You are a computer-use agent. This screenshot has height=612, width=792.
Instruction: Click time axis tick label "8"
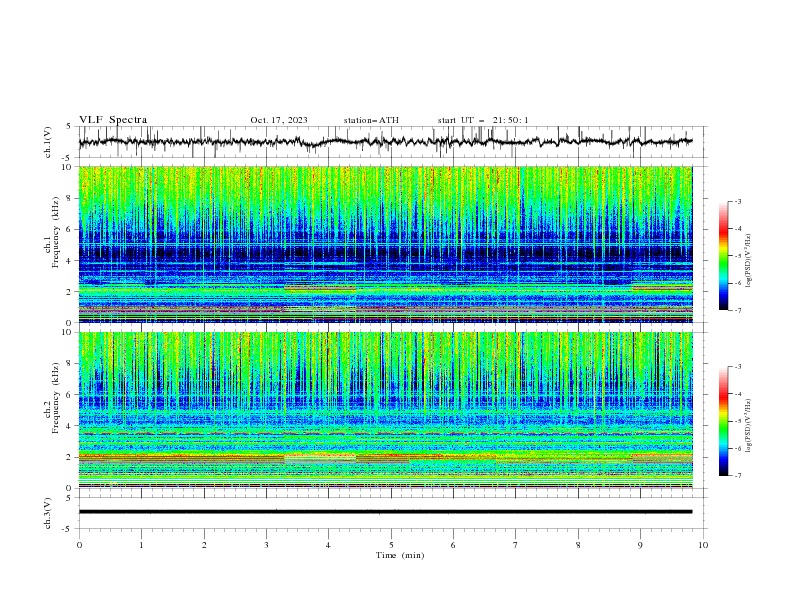pos(578,545)
